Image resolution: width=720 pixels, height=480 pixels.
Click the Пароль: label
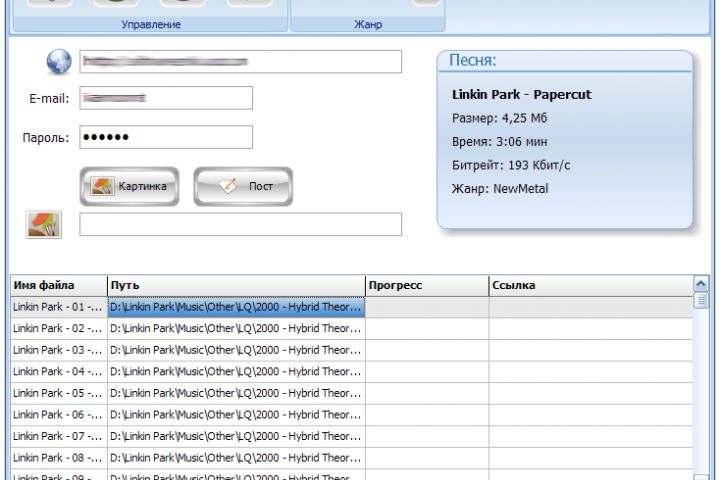click(x=46, y=137)
